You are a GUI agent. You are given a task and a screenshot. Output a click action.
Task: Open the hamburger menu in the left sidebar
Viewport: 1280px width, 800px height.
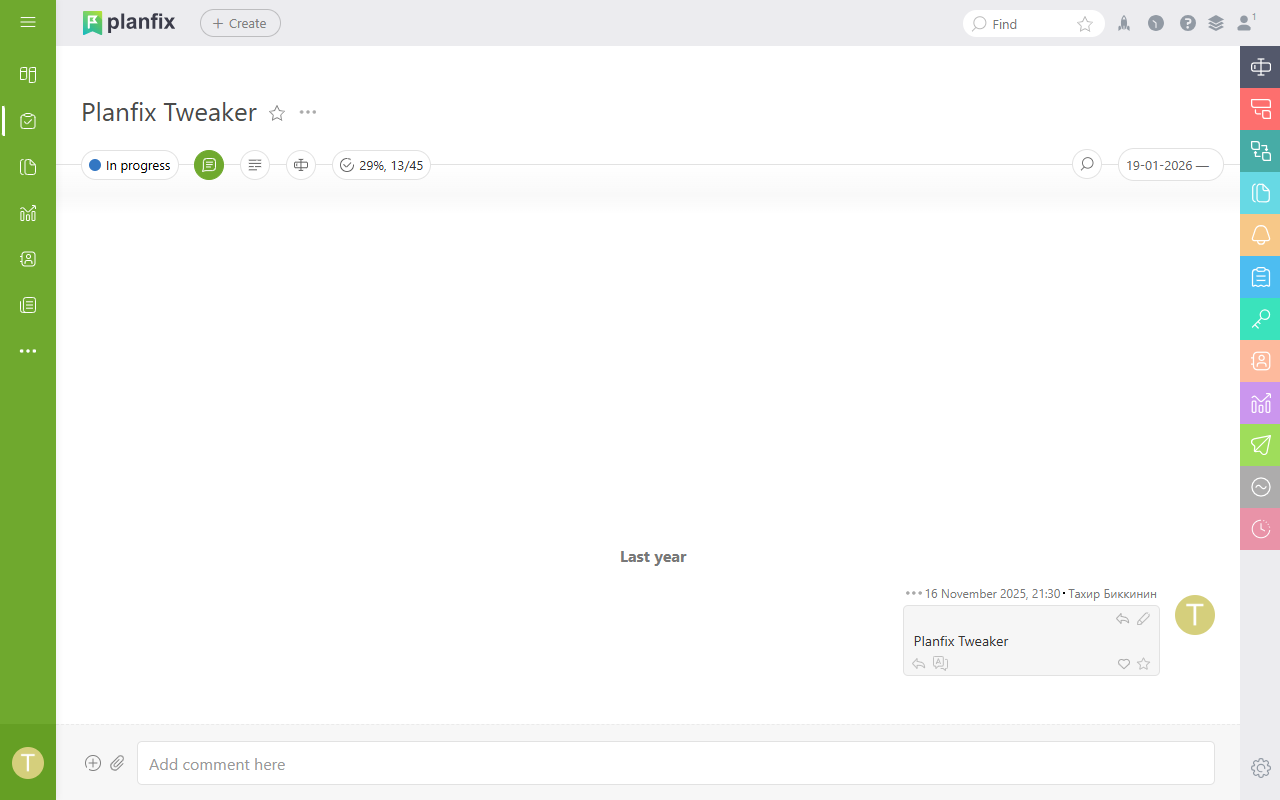coord(28,22)
